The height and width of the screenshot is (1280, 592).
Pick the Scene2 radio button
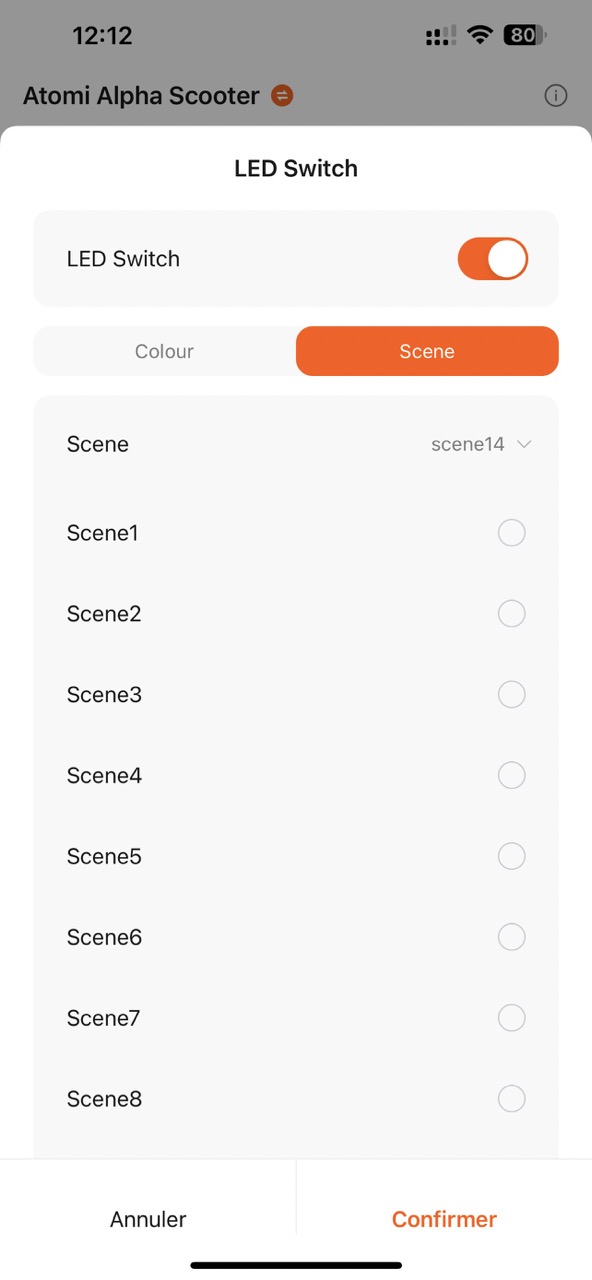pos(511,613)
